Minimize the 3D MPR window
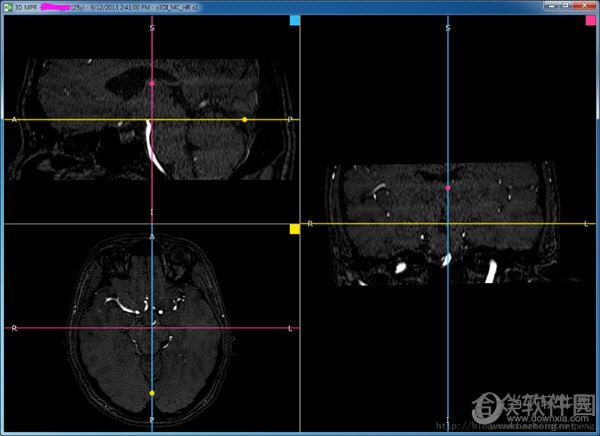This screenshot has height=436, width=600. [553, 5]
